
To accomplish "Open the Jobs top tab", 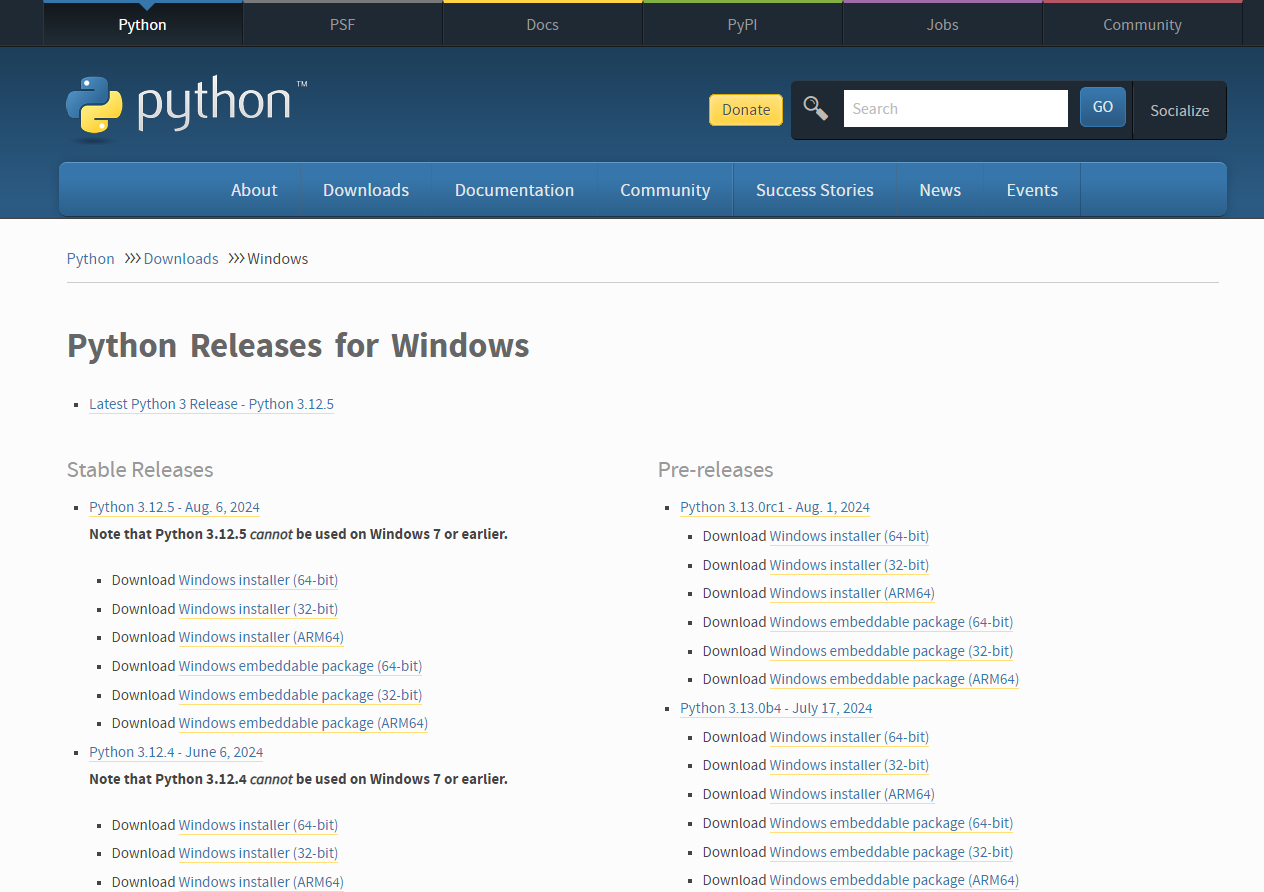I will tap(942, 25).
